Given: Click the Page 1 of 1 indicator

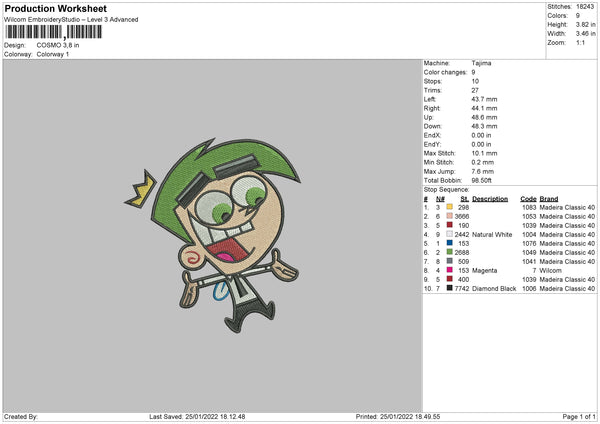Looking at the screenshot, I should pos(579,416).
